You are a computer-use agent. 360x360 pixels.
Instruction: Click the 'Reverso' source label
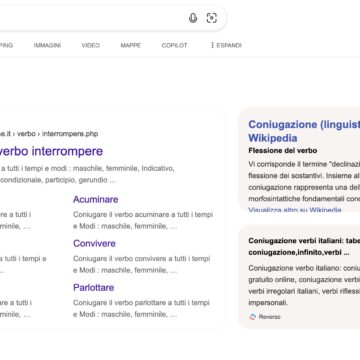tap(270, 317)
